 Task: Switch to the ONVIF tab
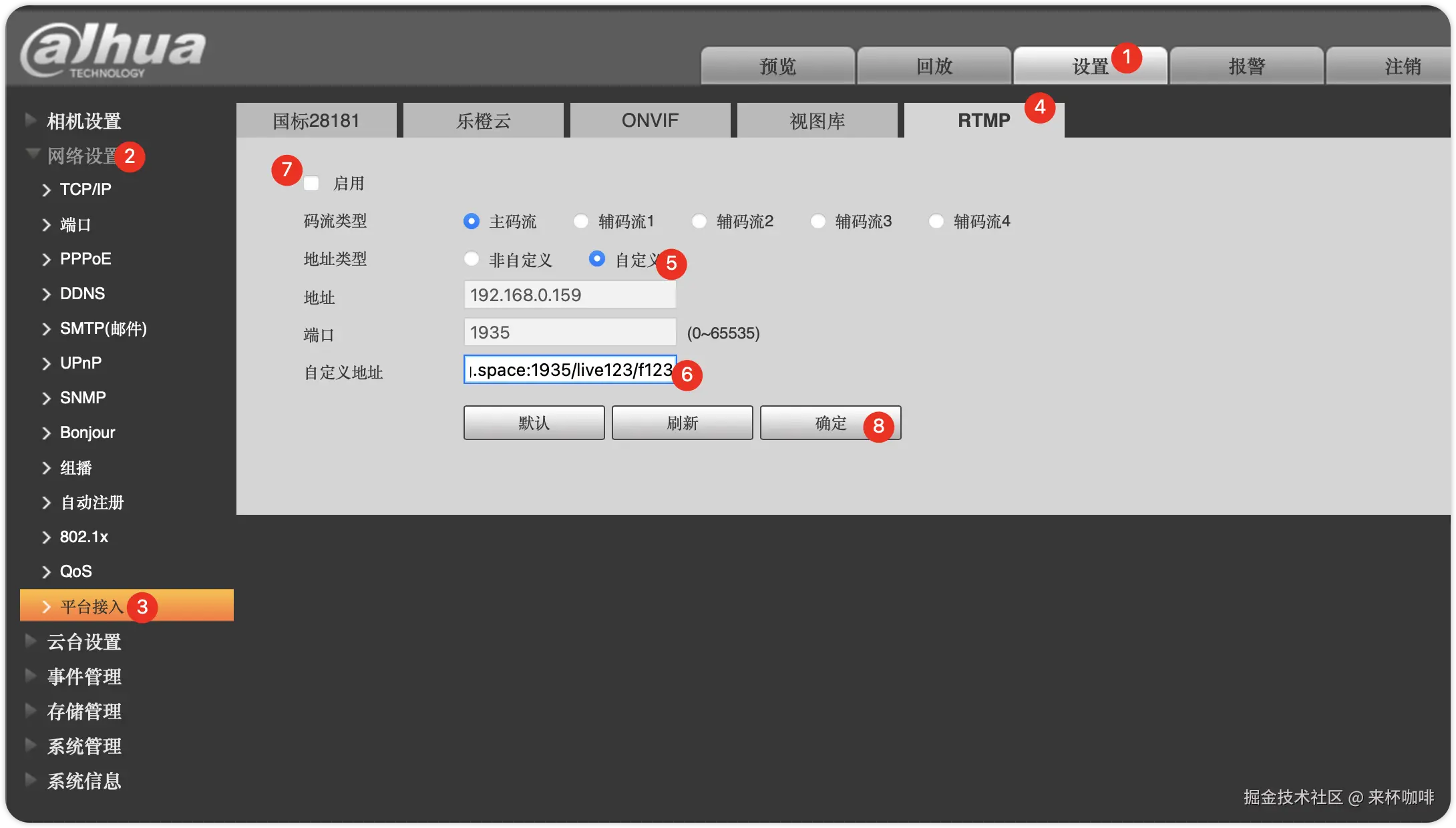[x=650, y=120]
